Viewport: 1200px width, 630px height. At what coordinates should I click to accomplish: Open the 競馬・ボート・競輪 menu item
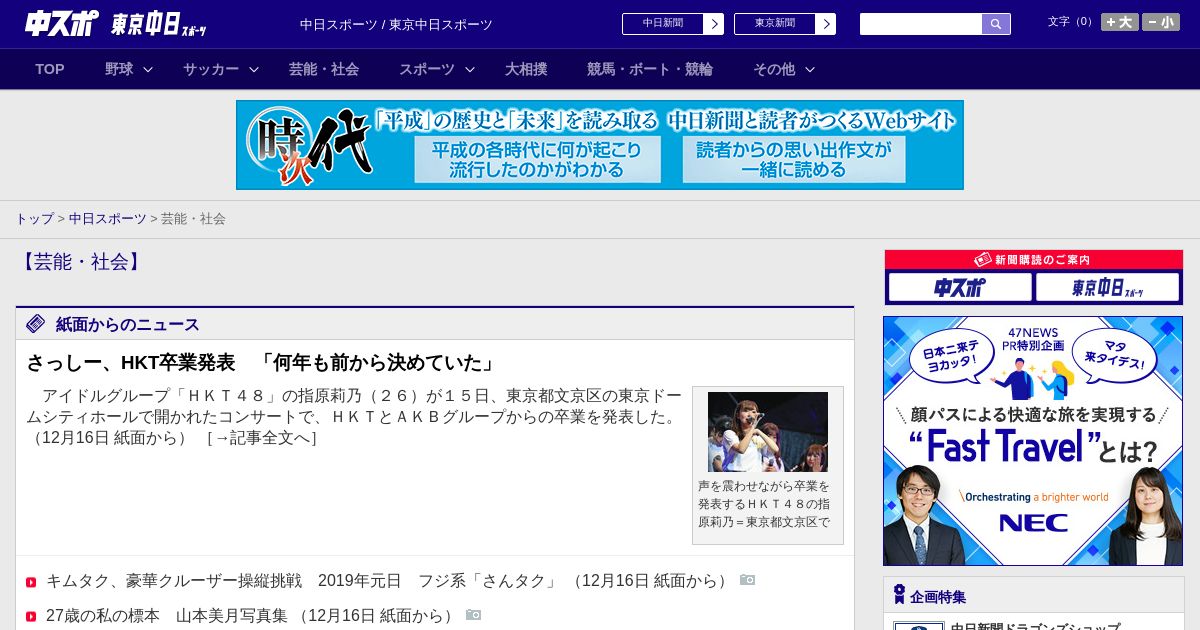point(650,69)
